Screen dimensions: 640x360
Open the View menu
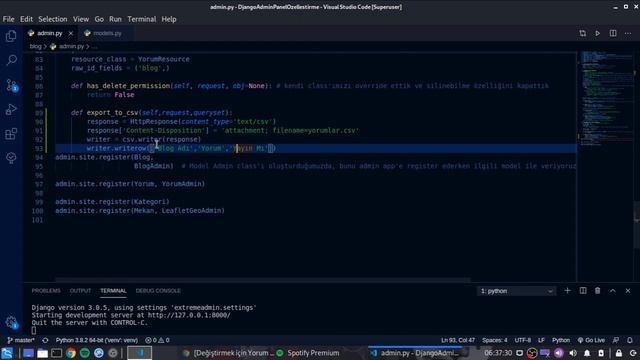pos(81,19)
